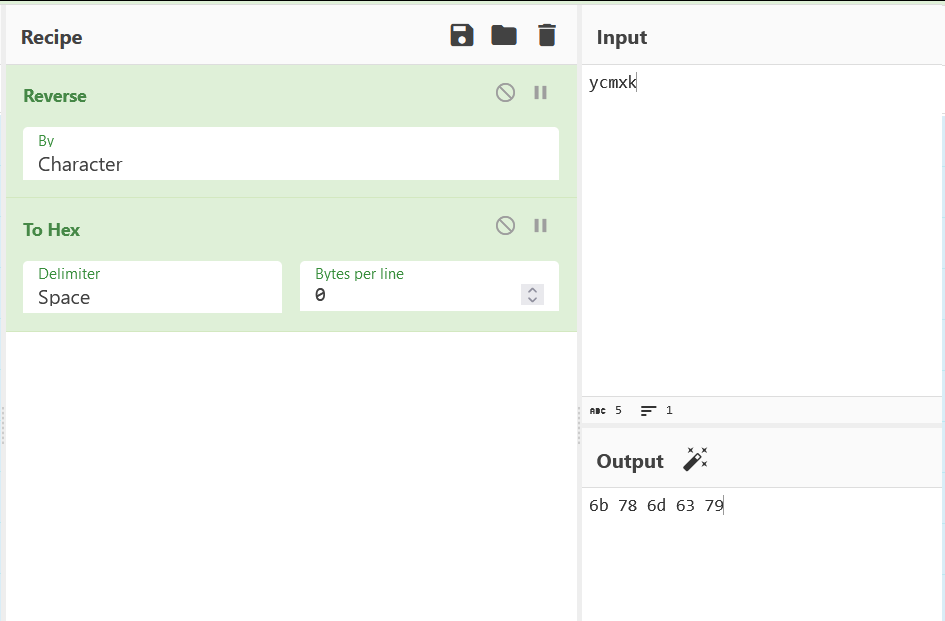Disable the To Hex operation

tap(505, 226)
